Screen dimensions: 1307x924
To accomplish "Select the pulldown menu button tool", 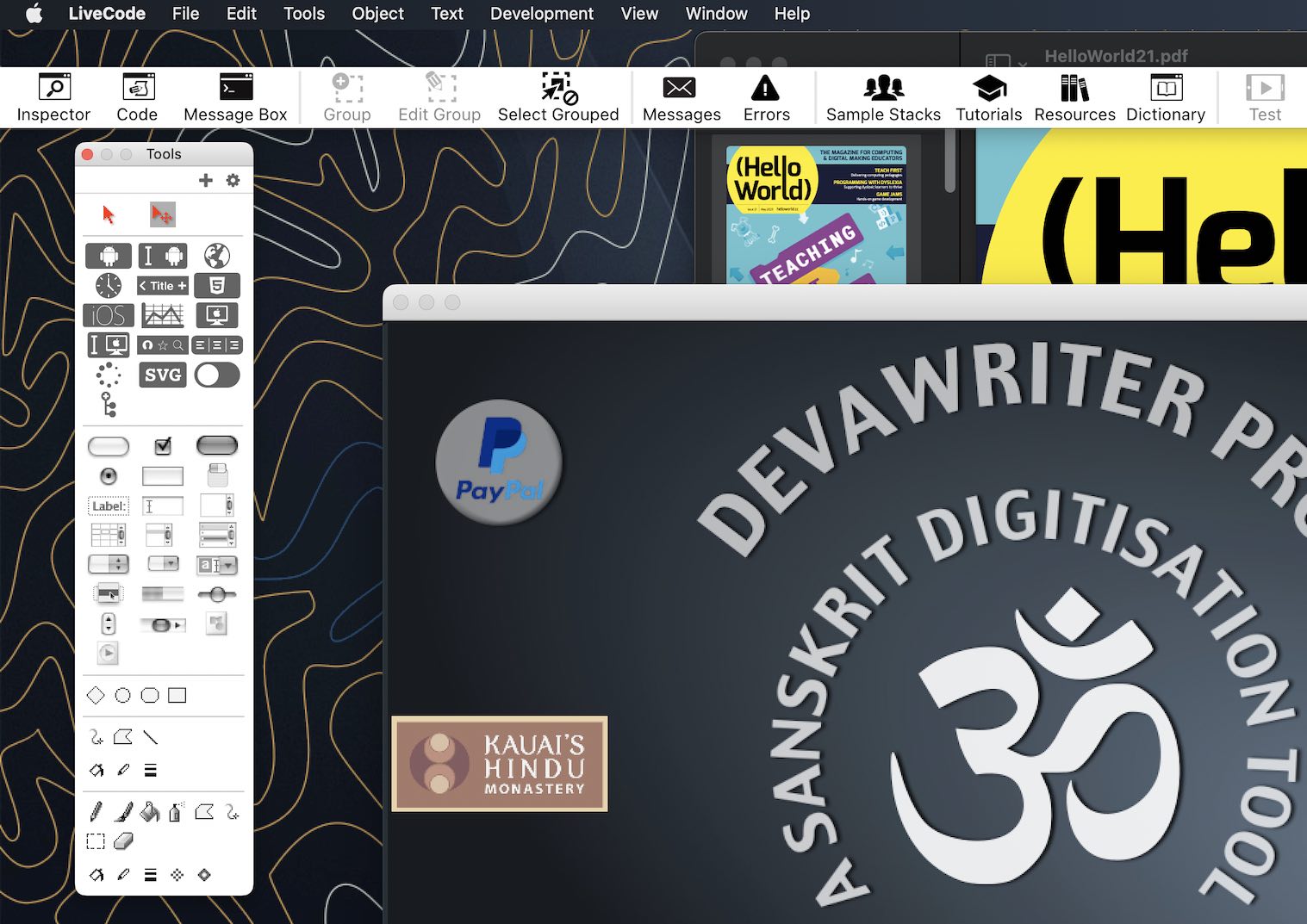I will (163, 564).
